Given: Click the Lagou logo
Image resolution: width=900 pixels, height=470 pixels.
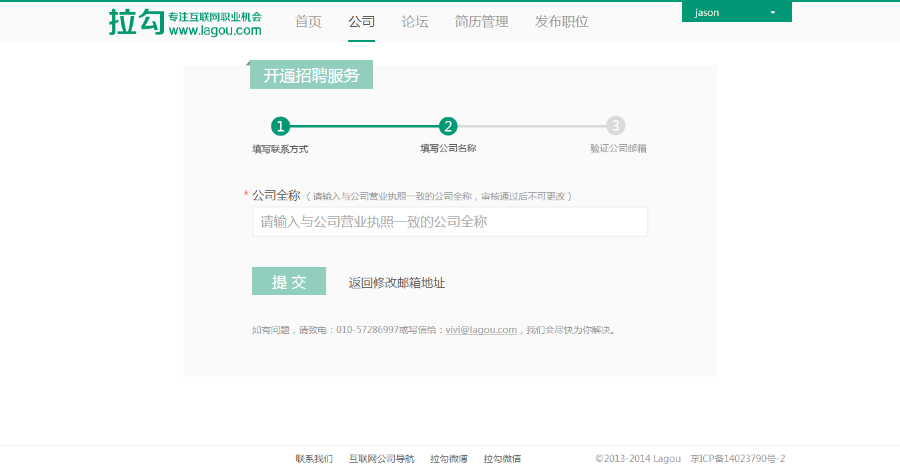Looking at the screenshot, I should click(185, 23).
